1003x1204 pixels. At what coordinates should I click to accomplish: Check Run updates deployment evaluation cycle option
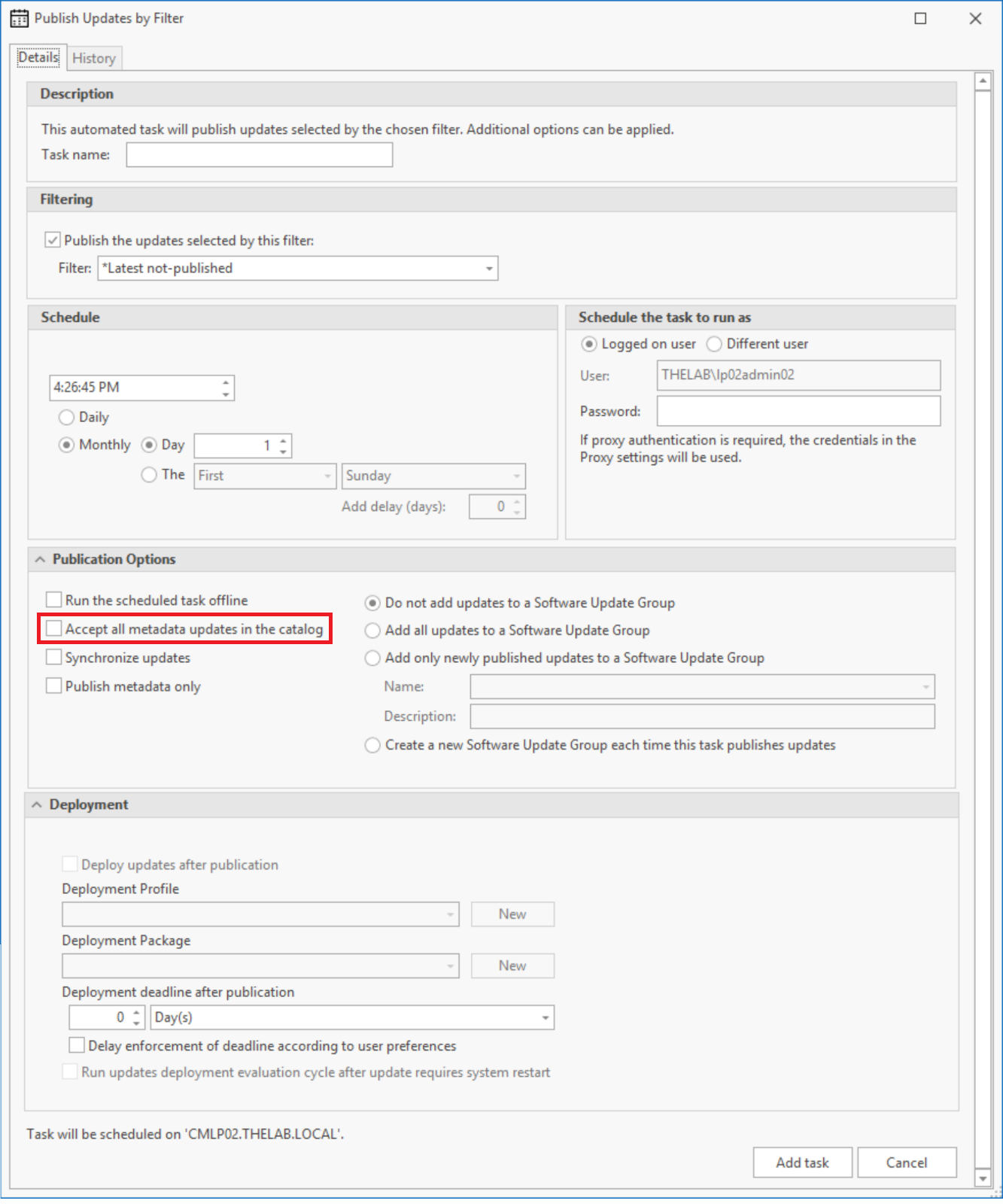(x=70, y=1072)
